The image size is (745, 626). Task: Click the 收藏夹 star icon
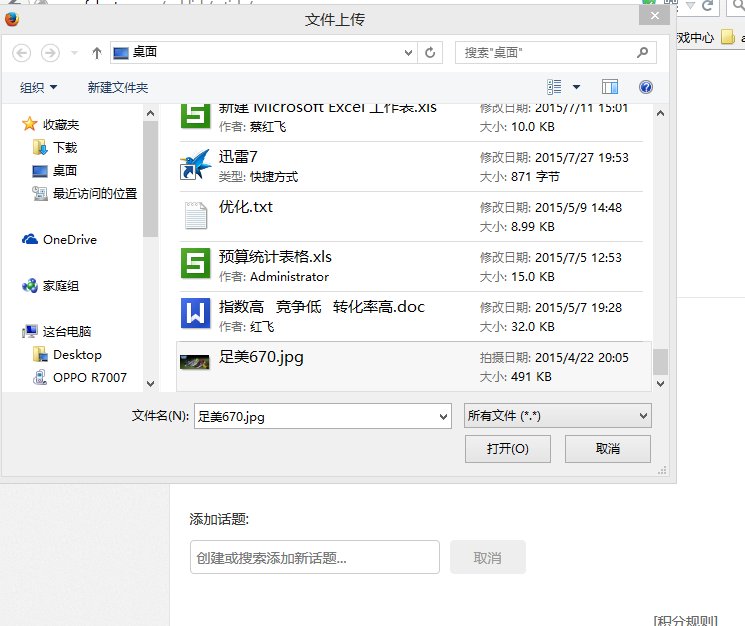pos(29,124)
